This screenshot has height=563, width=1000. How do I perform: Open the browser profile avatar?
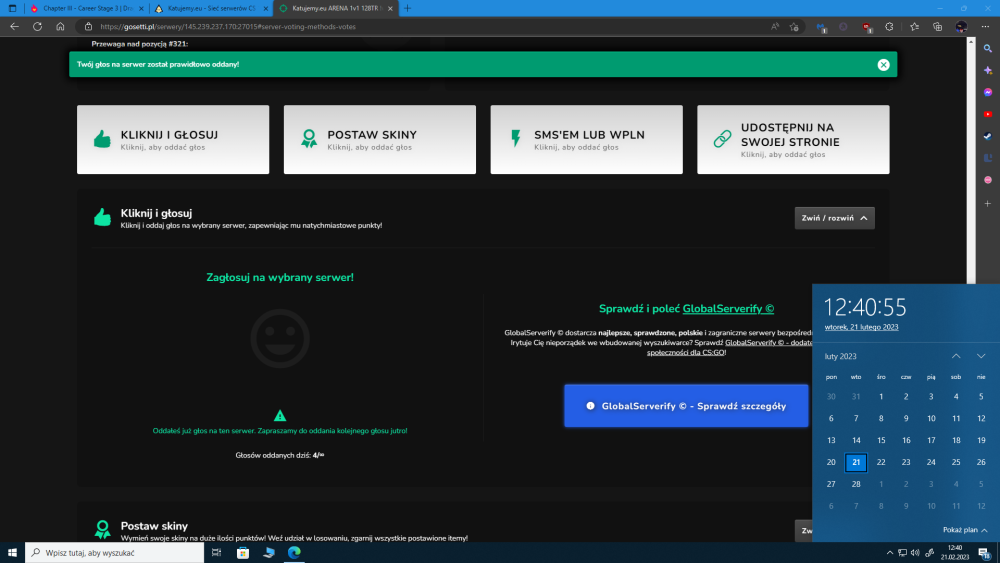[961, 27]
